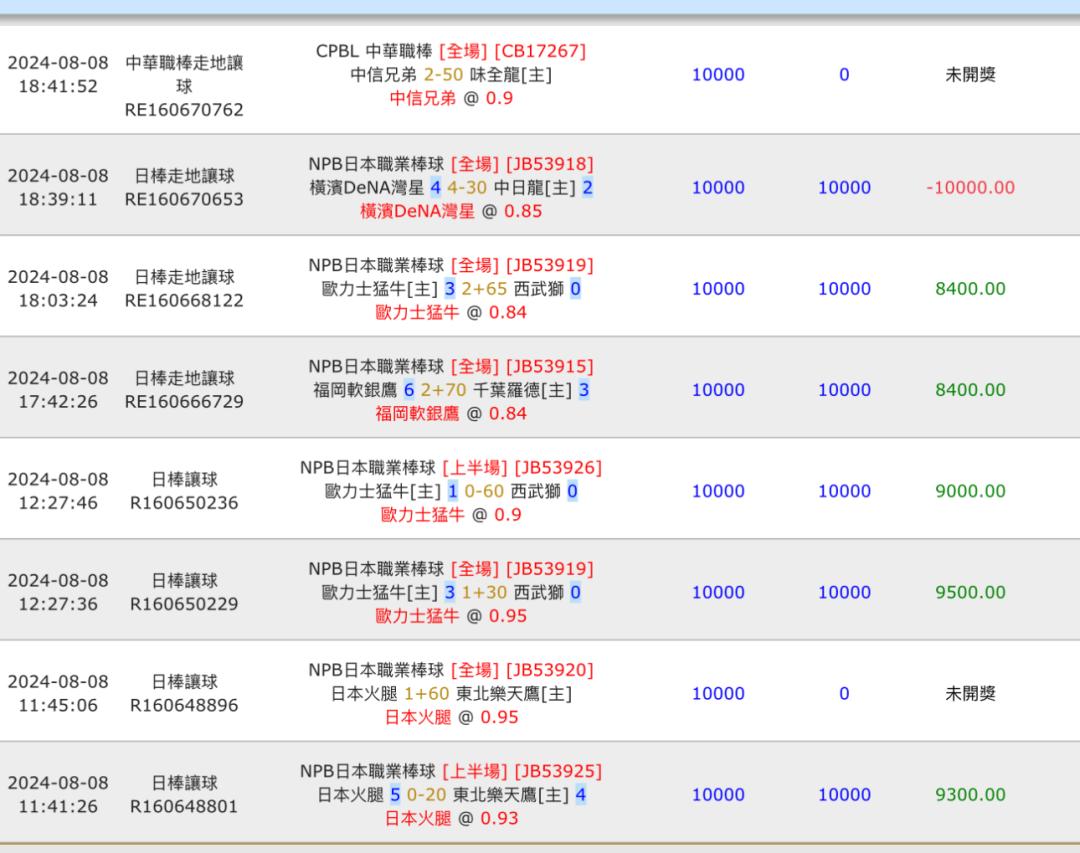Select order number RE160670762

184,110
